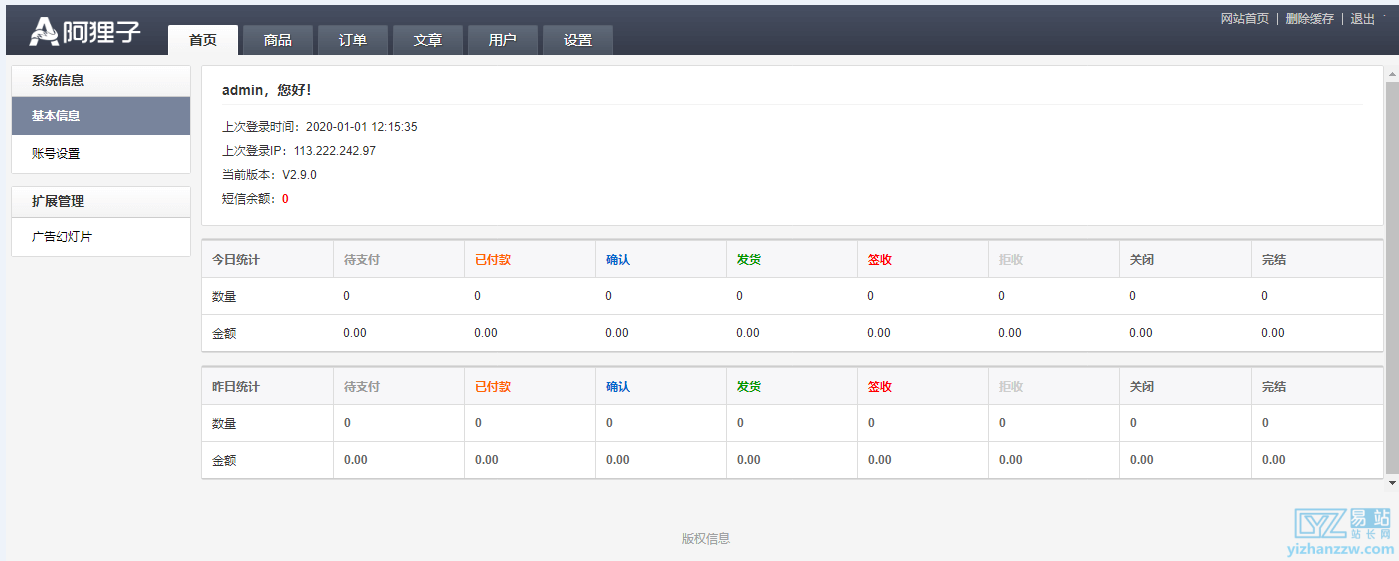Screen dimensions: 1399x561
Task: Select the 文章 tab
Action: click(x=428, y=40)
